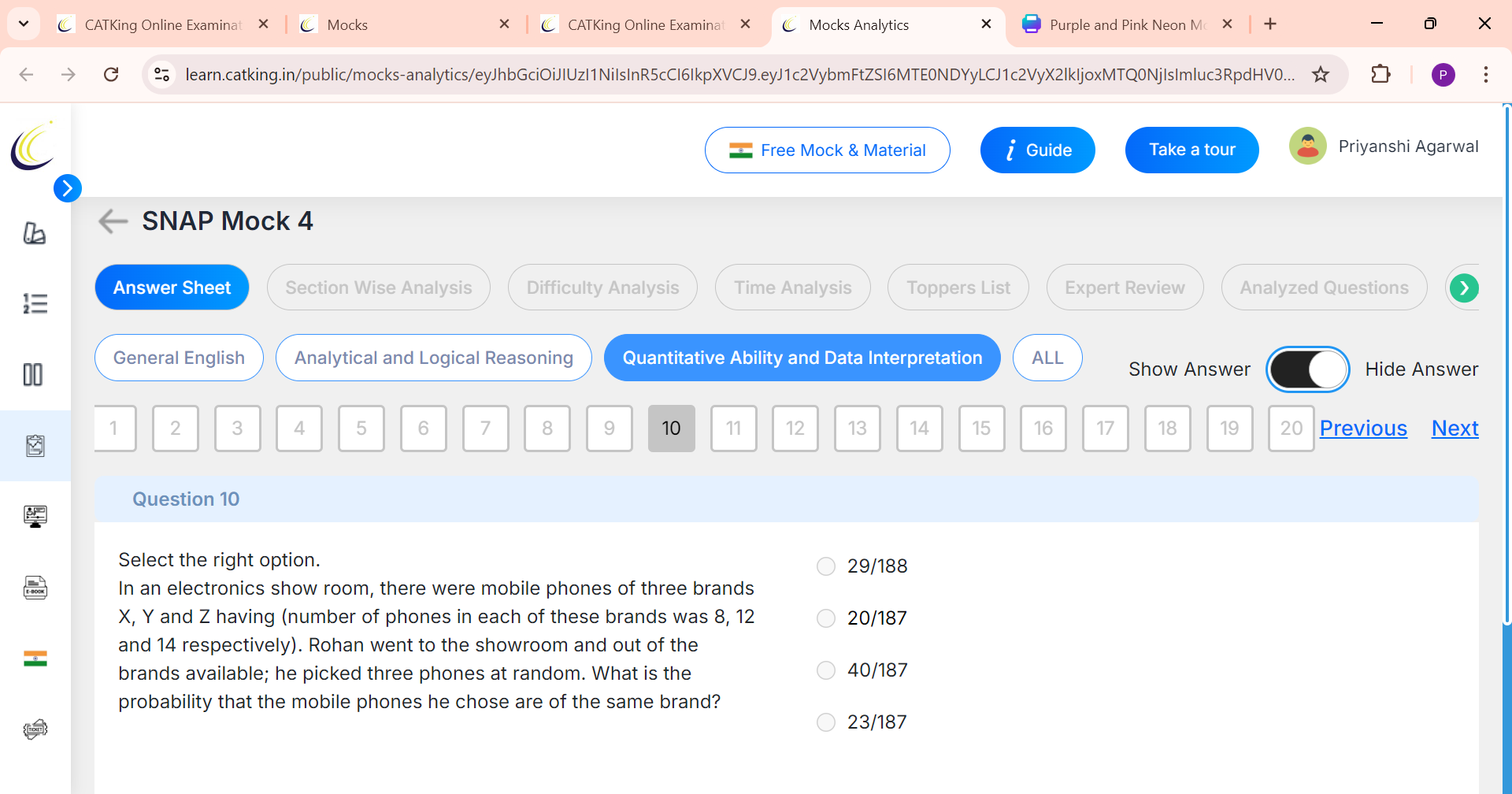Image resolution: width=1512 pixels, height=794 pixels.
Task: Open a new browser tab
Action: 1270,24
